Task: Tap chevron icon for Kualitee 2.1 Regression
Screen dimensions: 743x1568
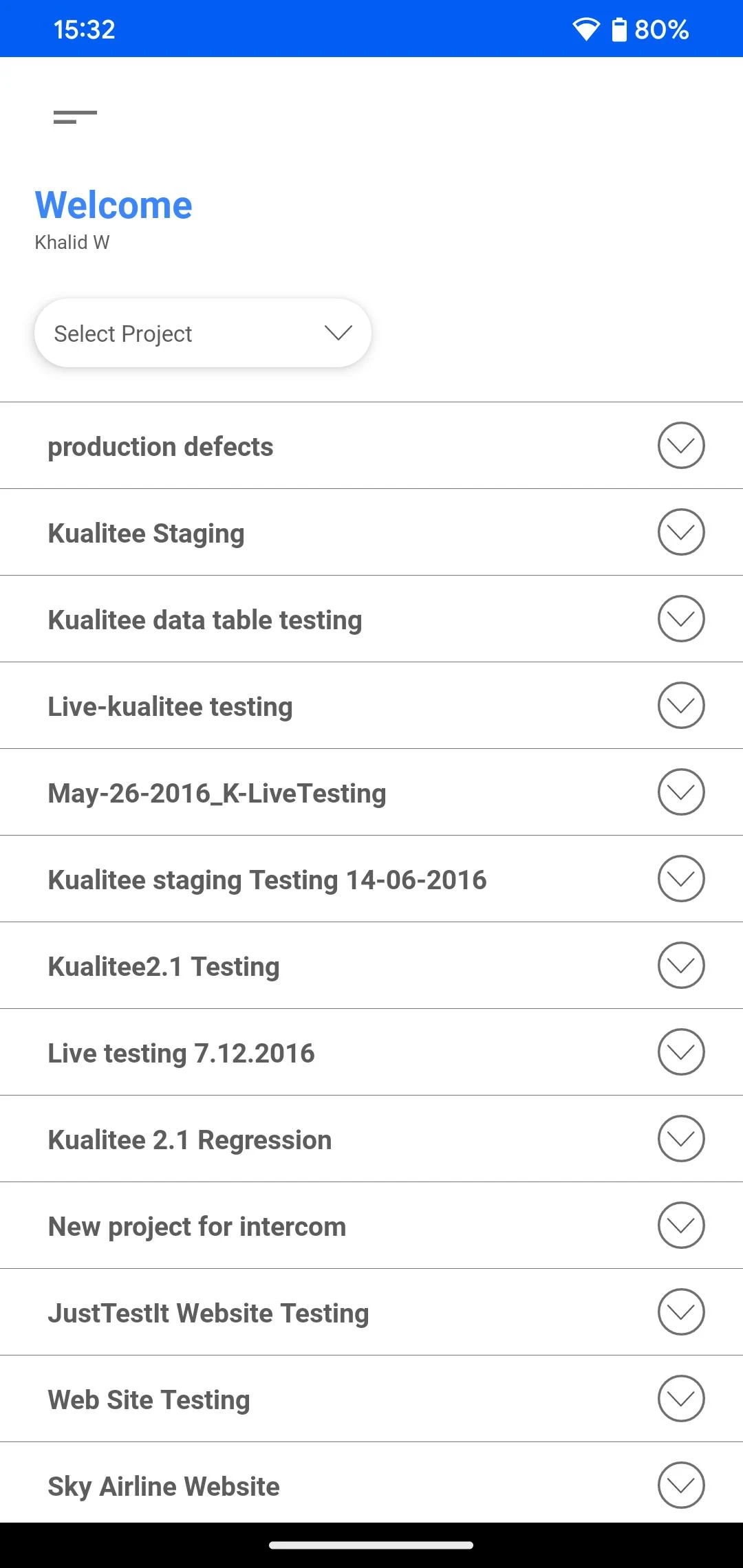Action: 681,1139
